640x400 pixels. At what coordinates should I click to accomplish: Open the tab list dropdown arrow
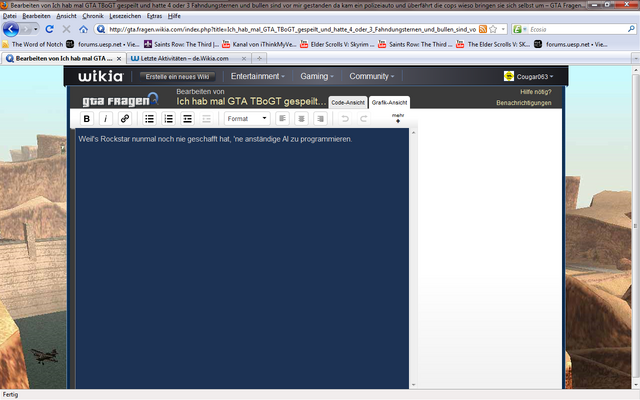tap(636, 58)
